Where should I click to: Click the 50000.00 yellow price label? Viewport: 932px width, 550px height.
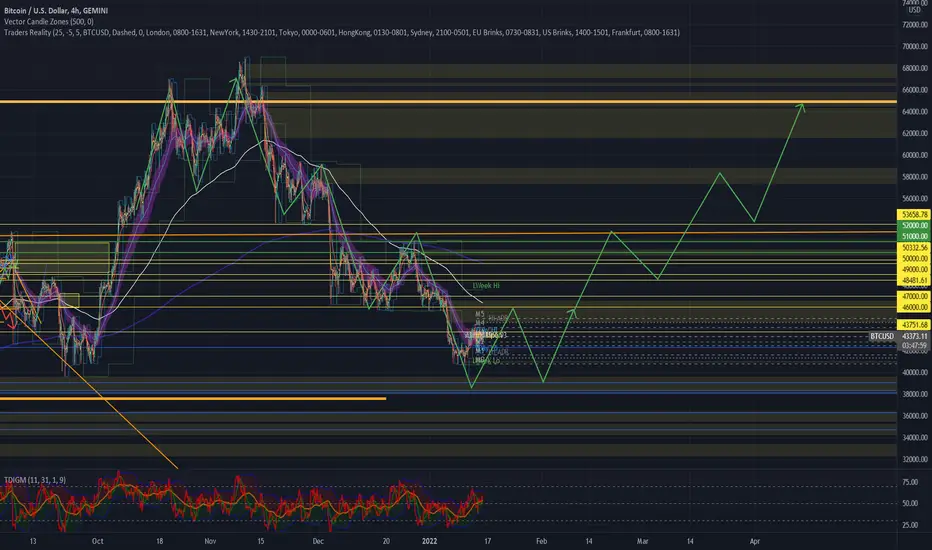[x=914, y=258]
